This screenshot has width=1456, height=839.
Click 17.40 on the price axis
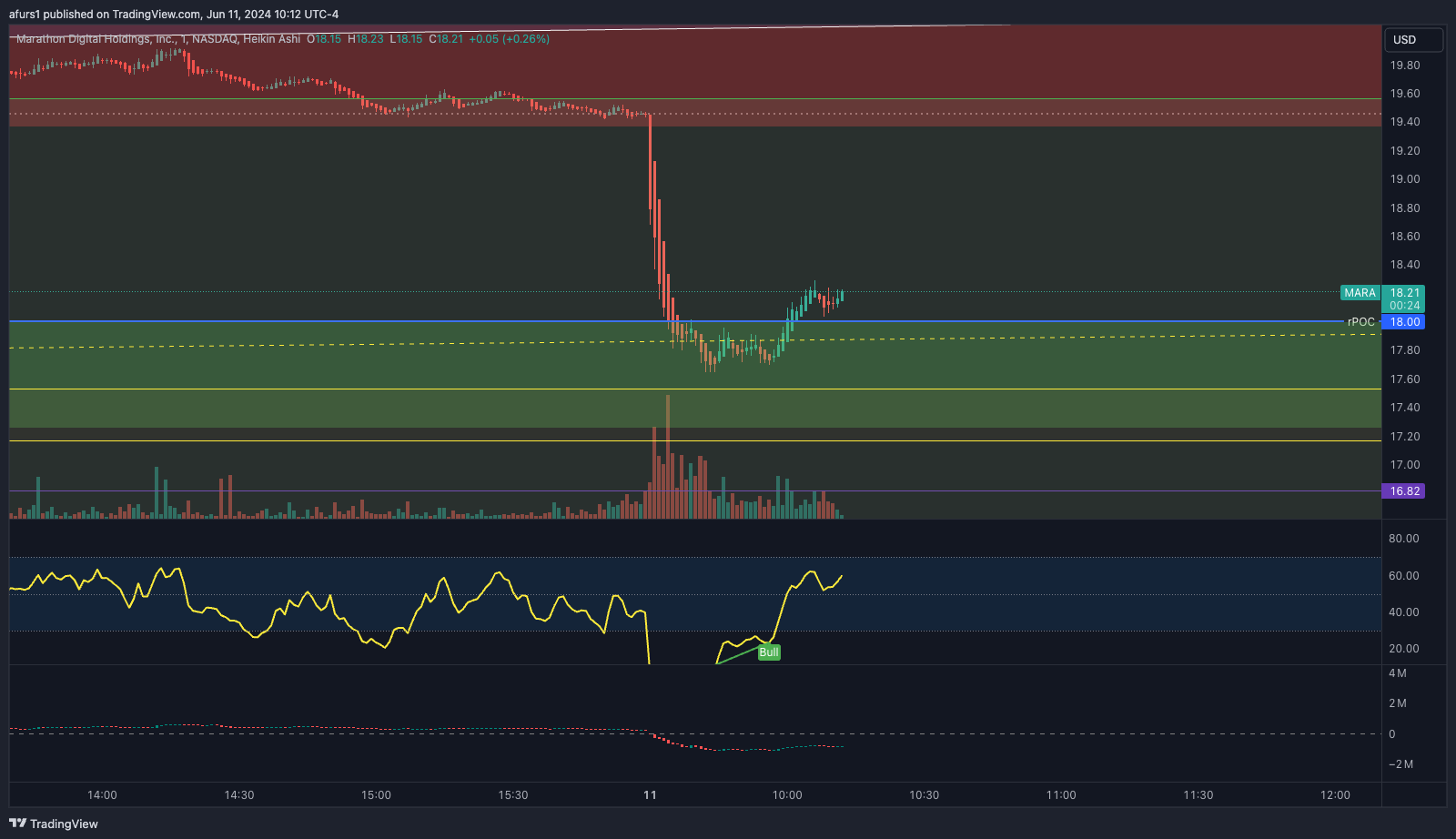pyautogui.click(x=1405, y=408)
